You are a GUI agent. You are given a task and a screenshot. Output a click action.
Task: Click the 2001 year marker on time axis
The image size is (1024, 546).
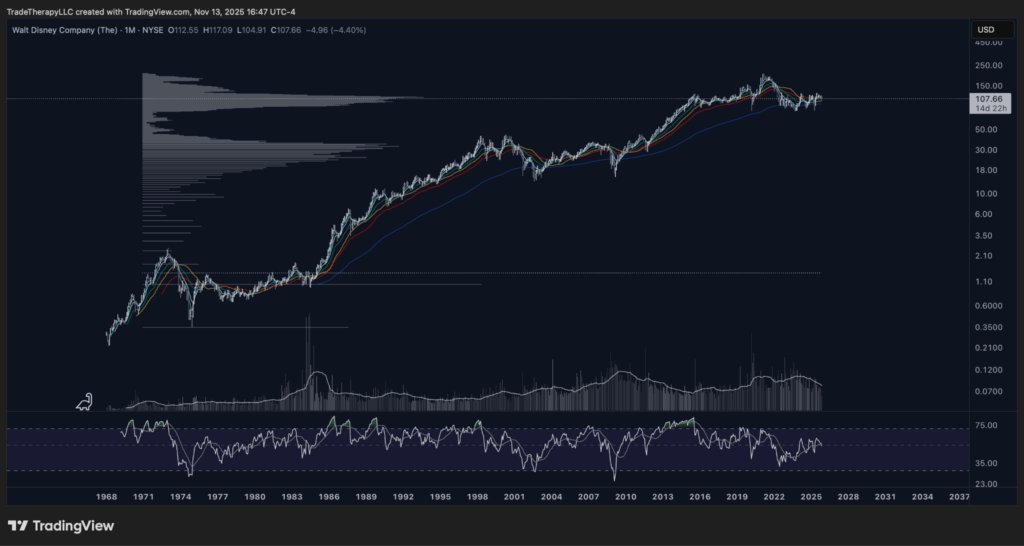514,496
